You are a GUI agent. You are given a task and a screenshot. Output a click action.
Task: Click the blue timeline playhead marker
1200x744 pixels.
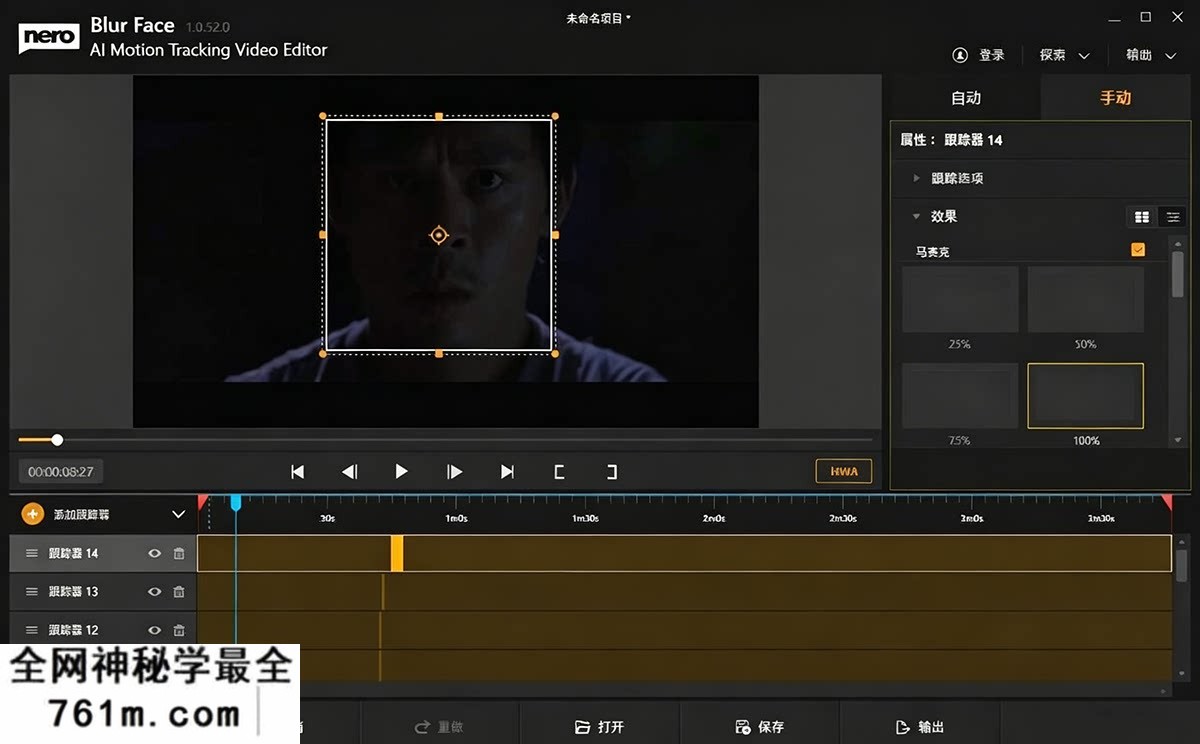coord(236,502)
